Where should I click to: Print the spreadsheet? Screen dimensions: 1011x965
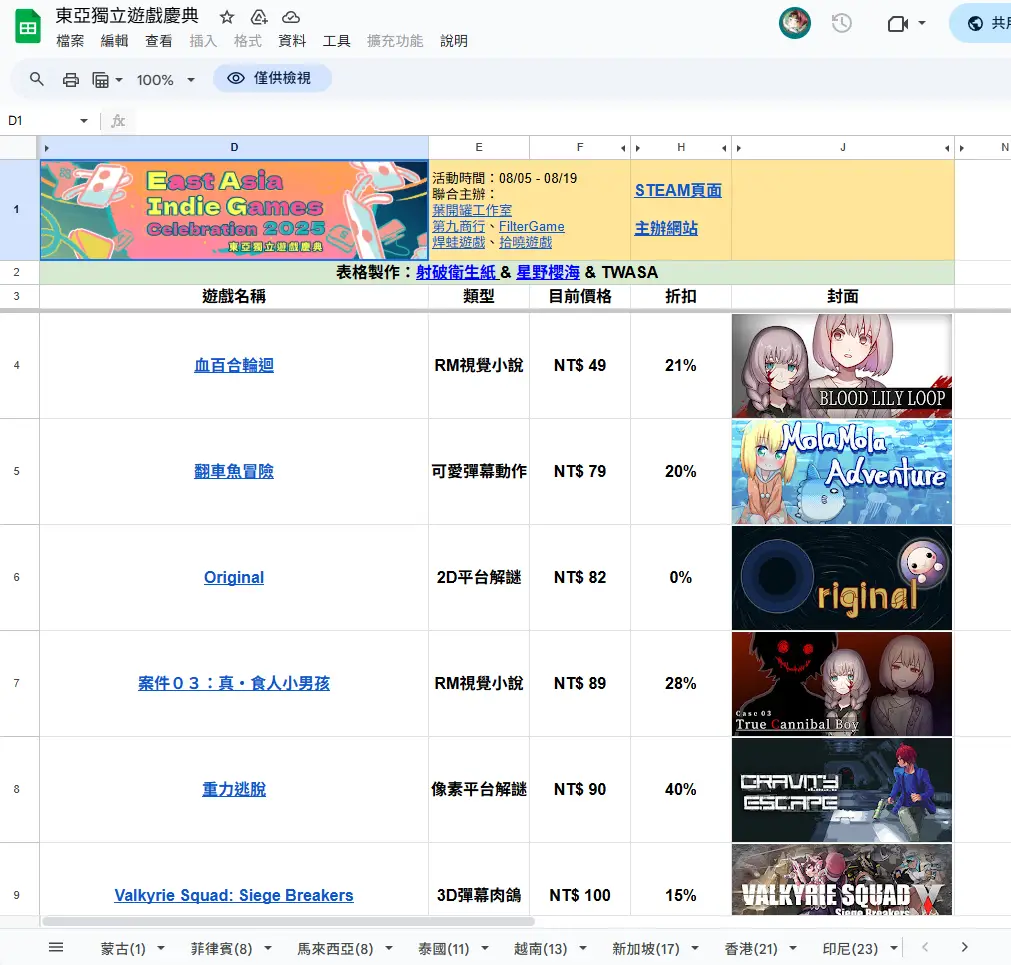point(70,79)
